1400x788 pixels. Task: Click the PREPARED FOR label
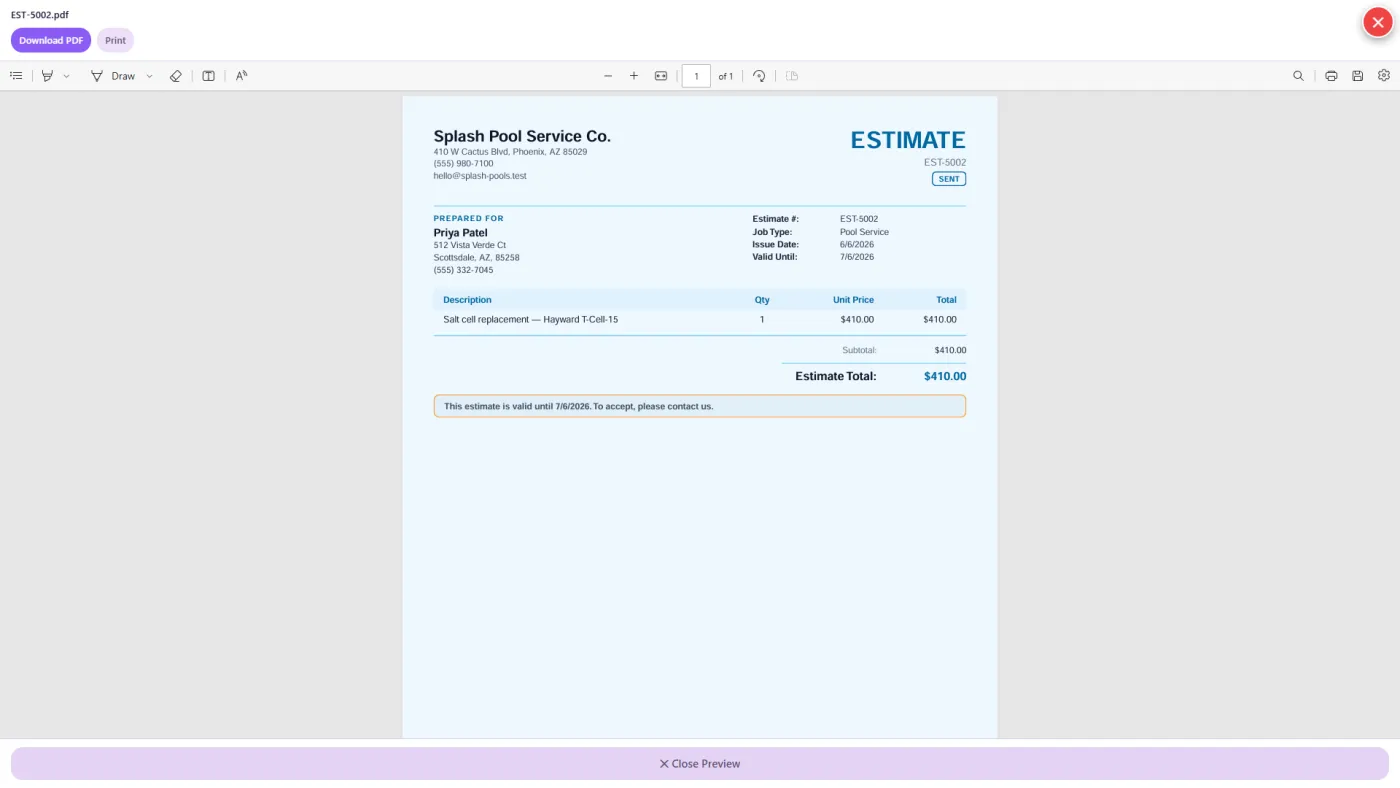469,218
